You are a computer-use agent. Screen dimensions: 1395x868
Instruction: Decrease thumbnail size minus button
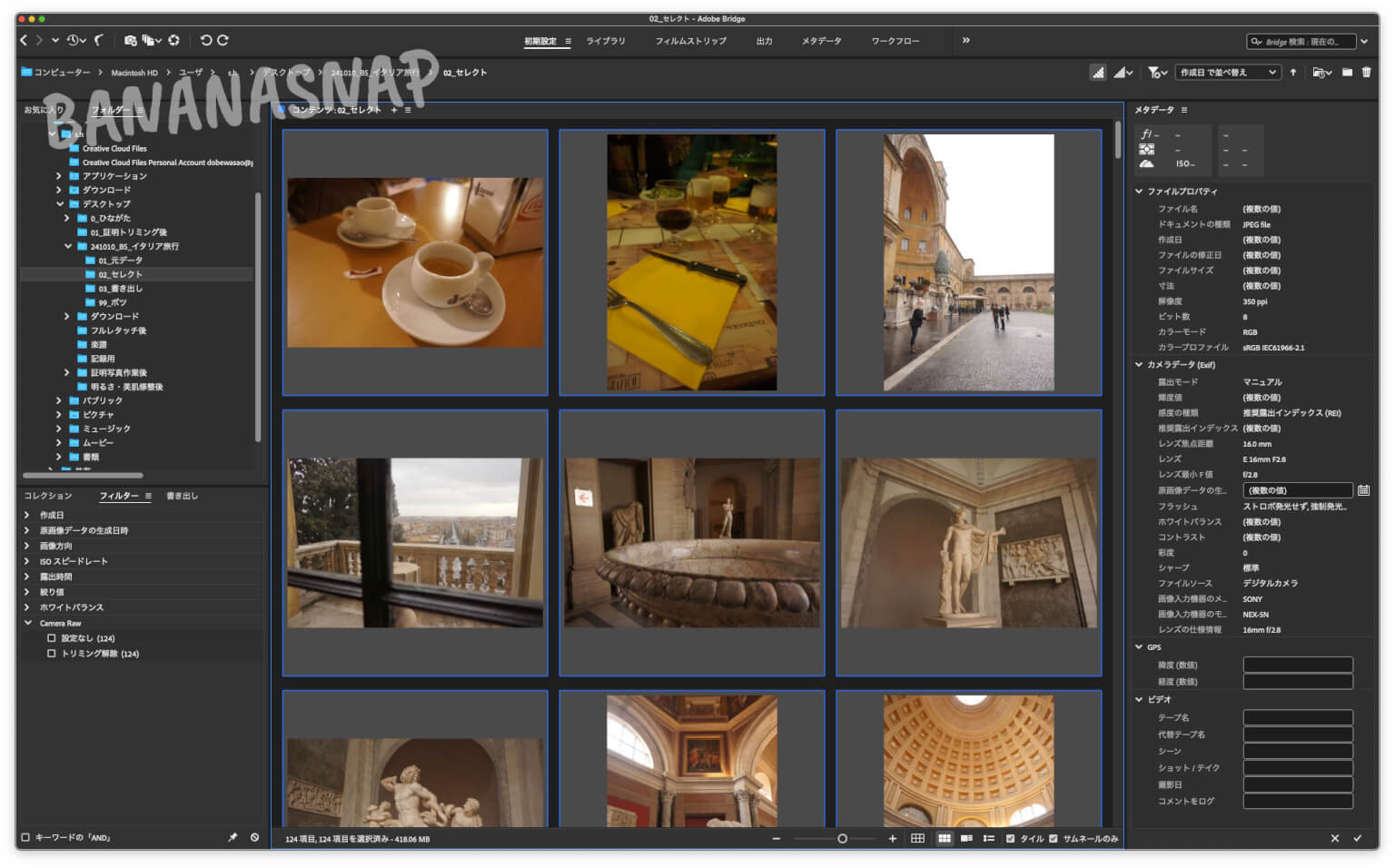tap(777, 839)
